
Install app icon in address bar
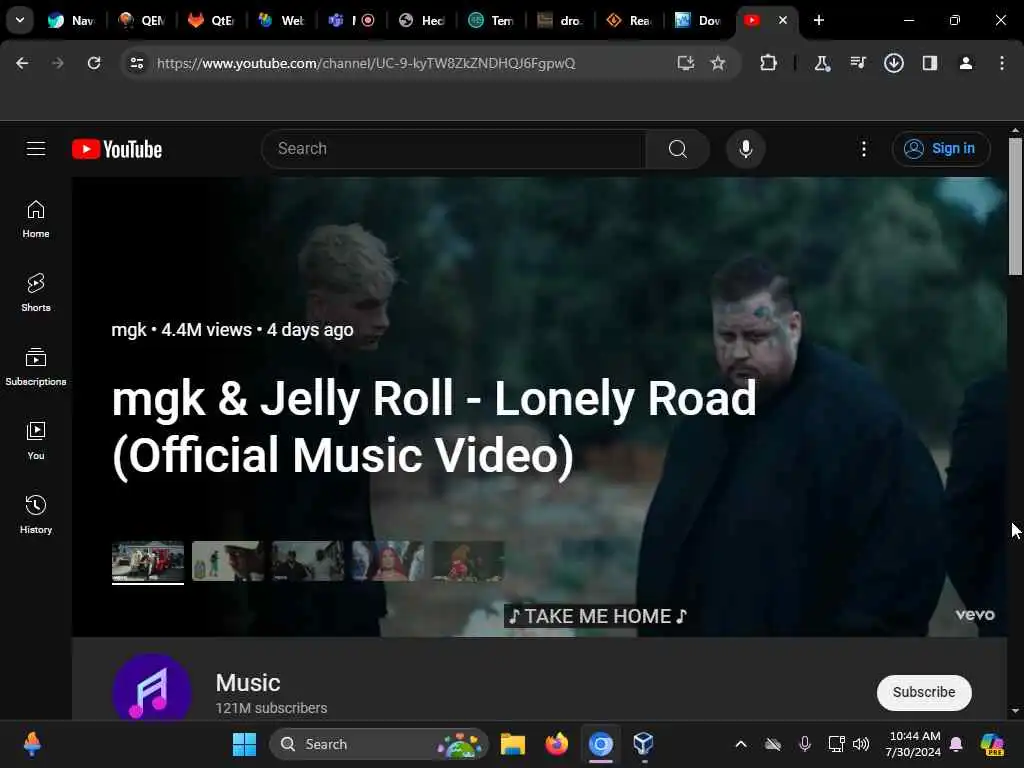pyautogui.click(x=685, y=63)
